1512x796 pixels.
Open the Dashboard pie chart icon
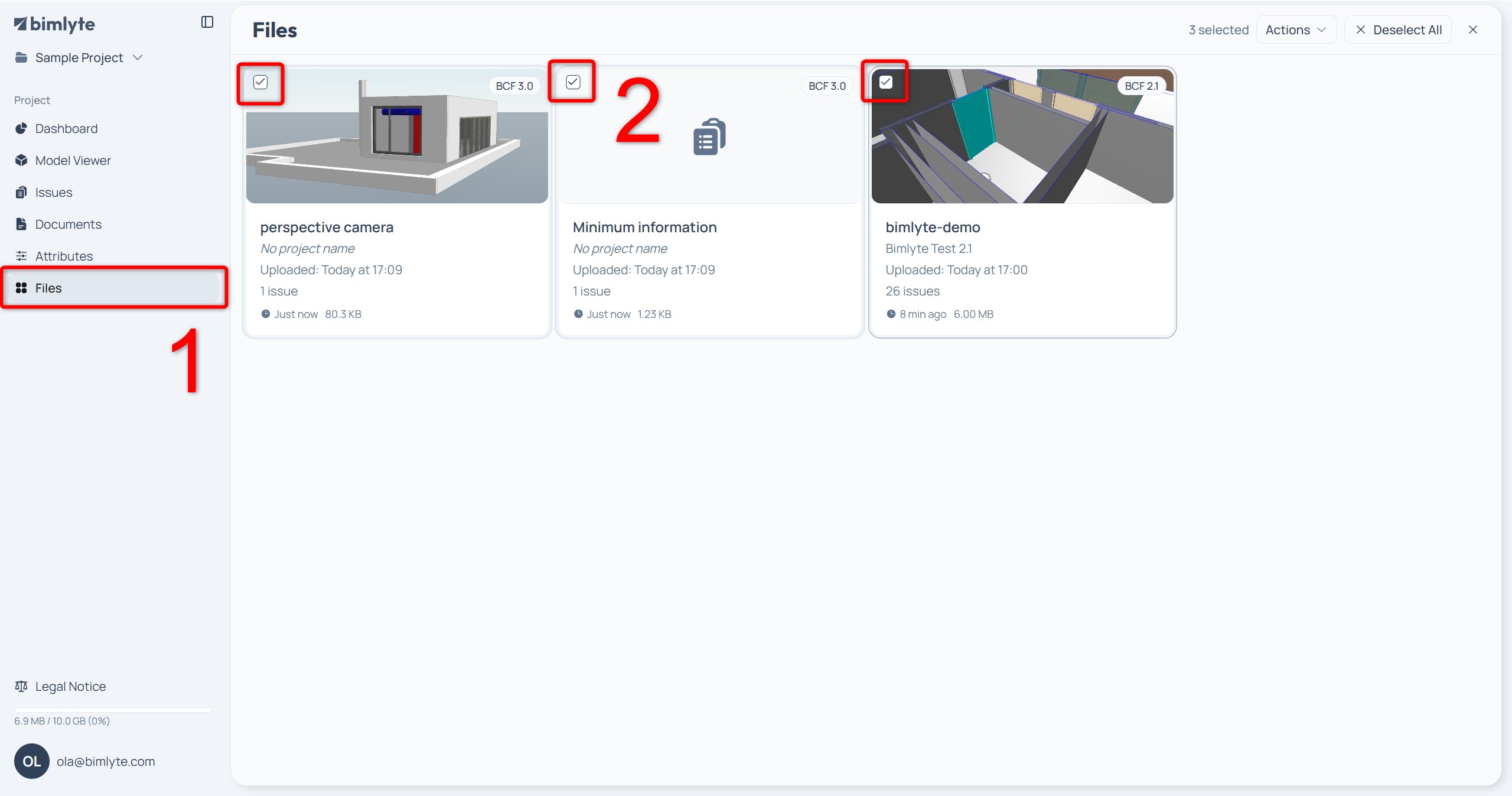(x=21, y=128)
